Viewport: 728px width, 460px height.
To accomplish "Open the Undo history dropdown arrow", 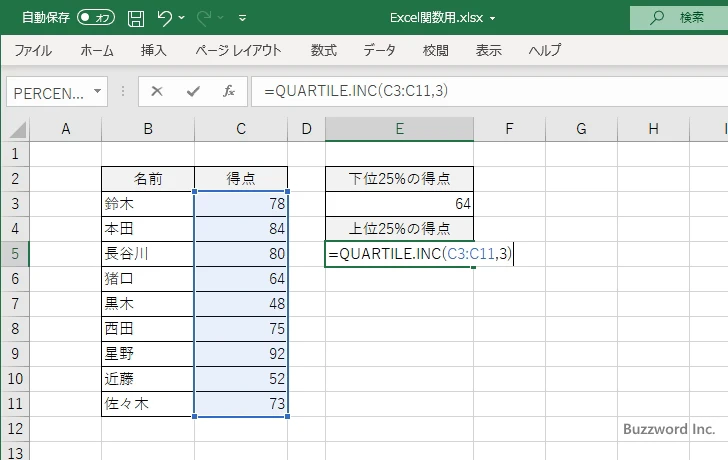I will tap(182, 18).
